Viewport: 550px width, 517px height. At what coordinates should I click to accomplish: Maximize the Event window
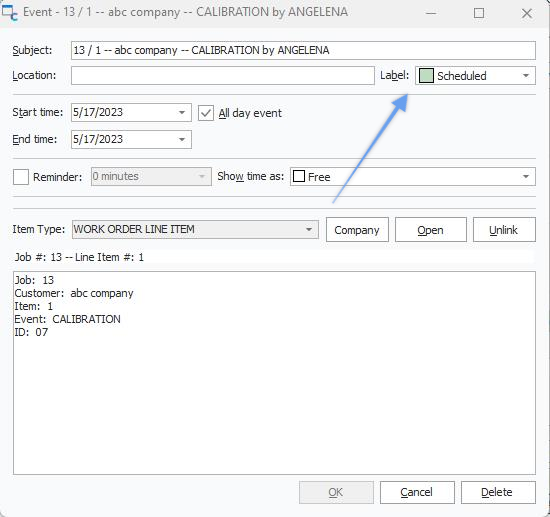[x=479, y=13]
